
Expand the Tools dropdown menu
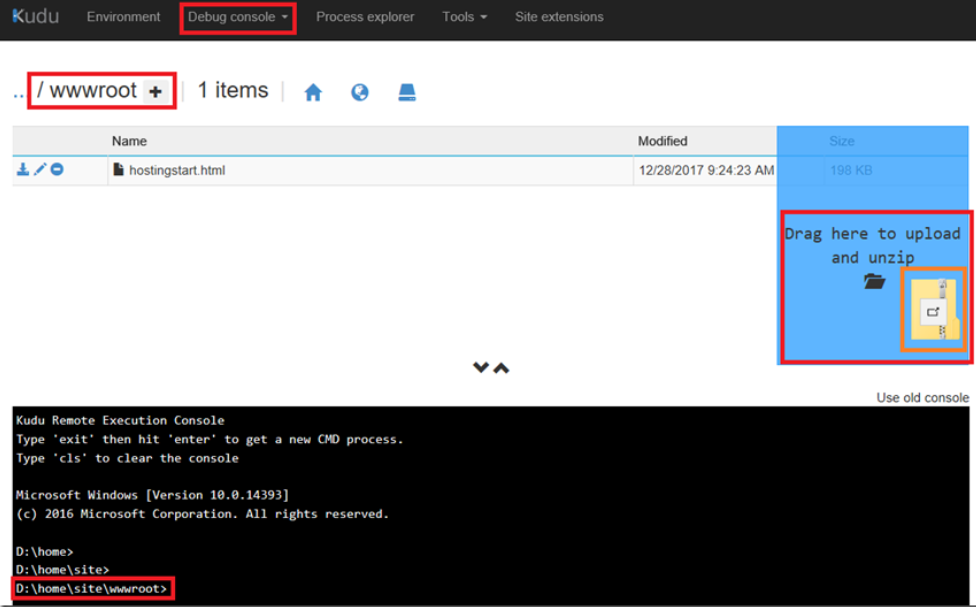click(x=464, y=17)
